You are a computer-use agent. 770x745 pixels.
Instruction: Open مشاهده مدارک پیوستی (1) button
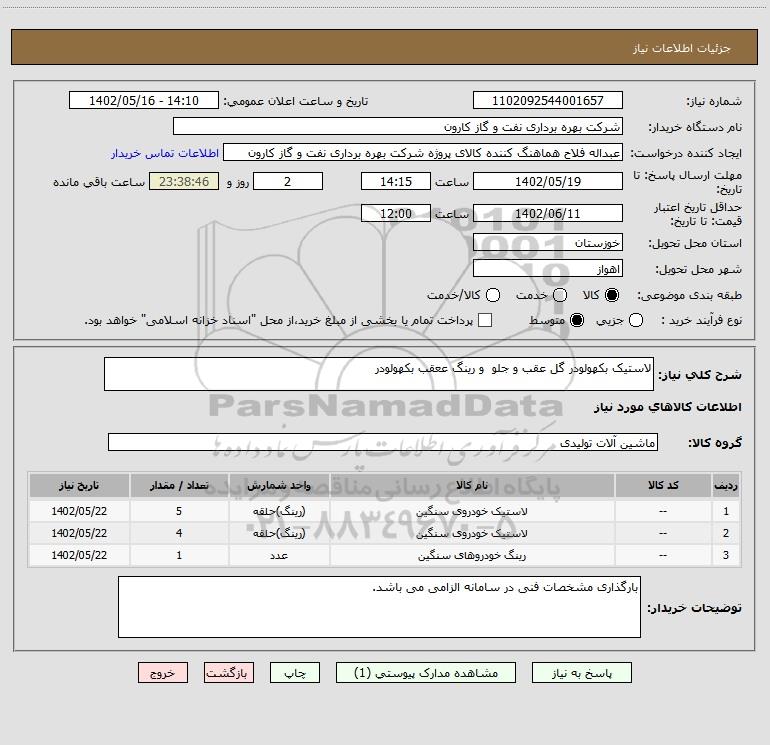click(426, 673)
